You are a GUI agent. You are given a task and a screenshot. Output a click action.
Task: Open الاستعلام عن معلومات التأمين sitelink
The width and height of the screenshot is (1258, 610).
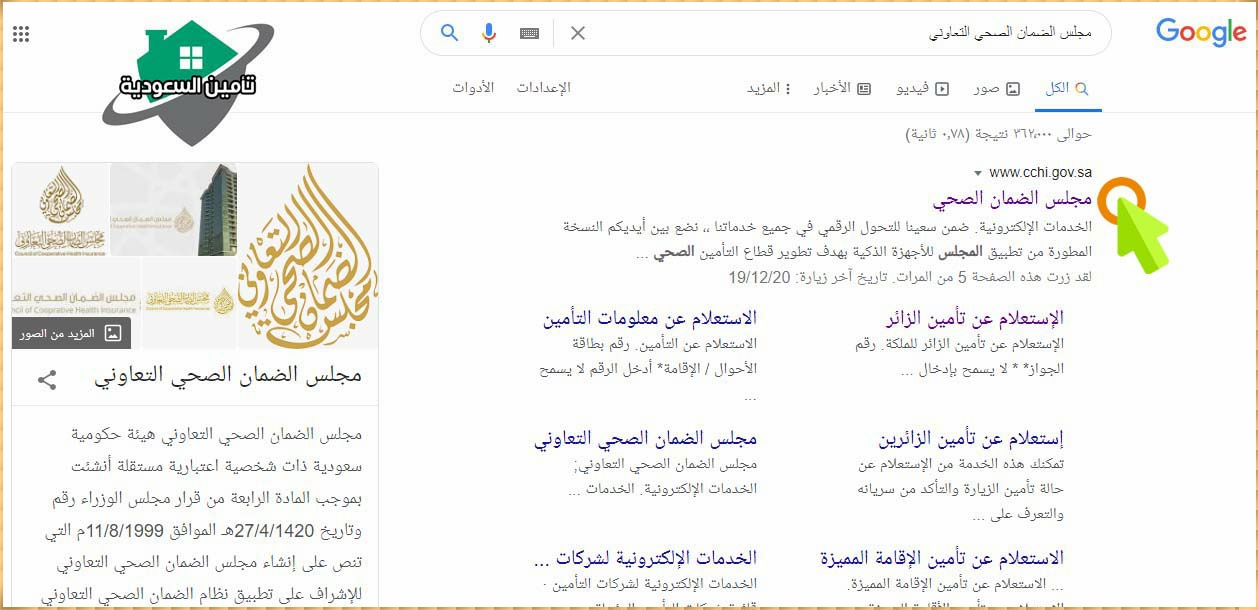[650, 318]
